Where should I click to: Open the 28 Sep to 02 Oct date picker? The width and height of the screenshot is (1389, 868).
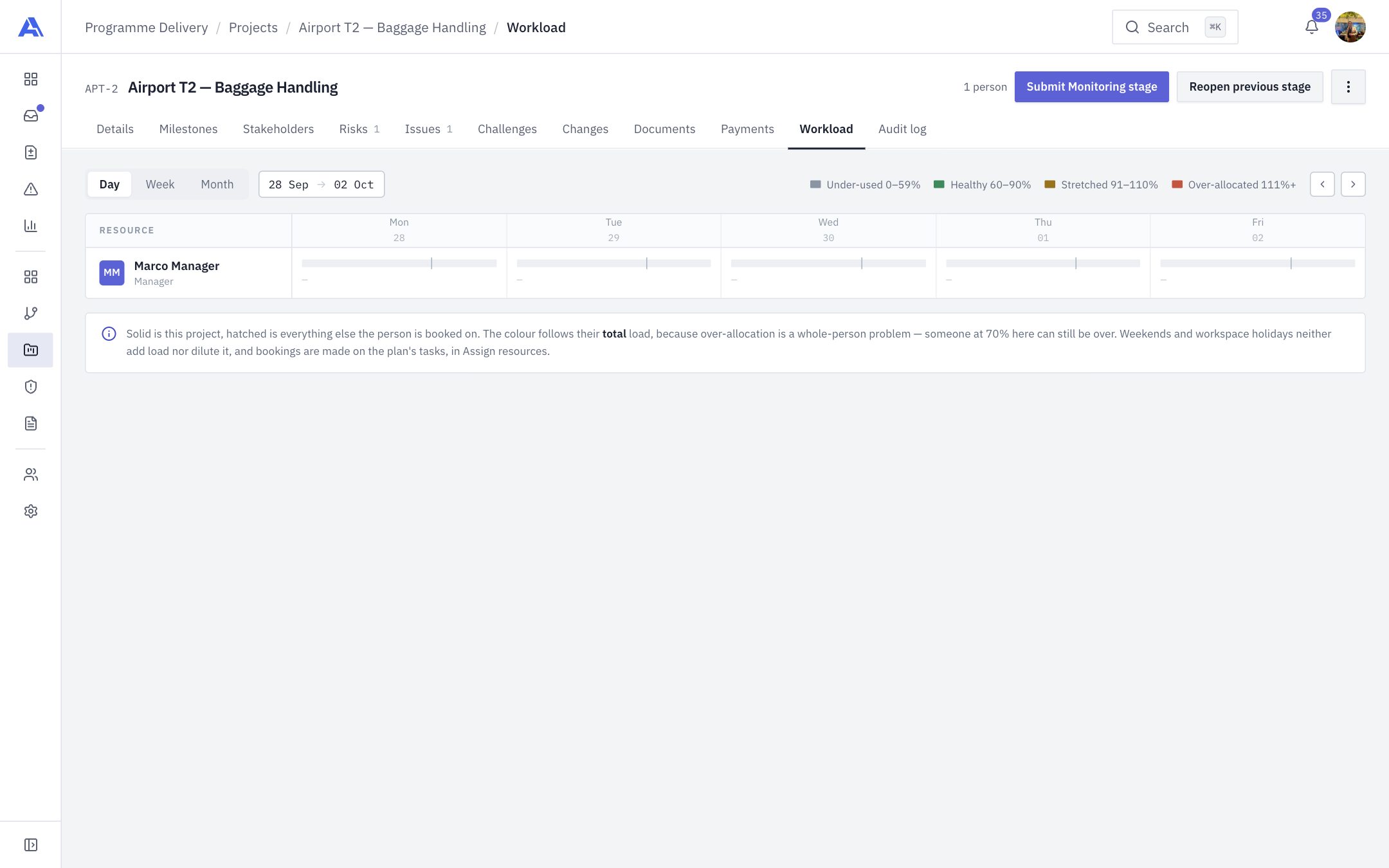[x=322, y=185]
